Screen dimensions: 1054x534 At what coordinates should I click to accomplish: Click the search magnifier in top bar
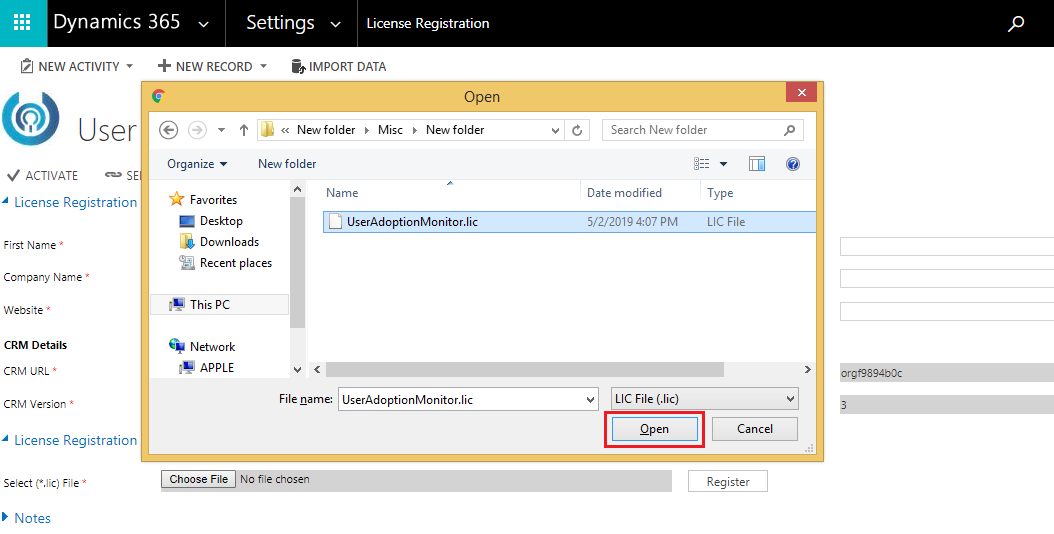tap(1016, 24)
